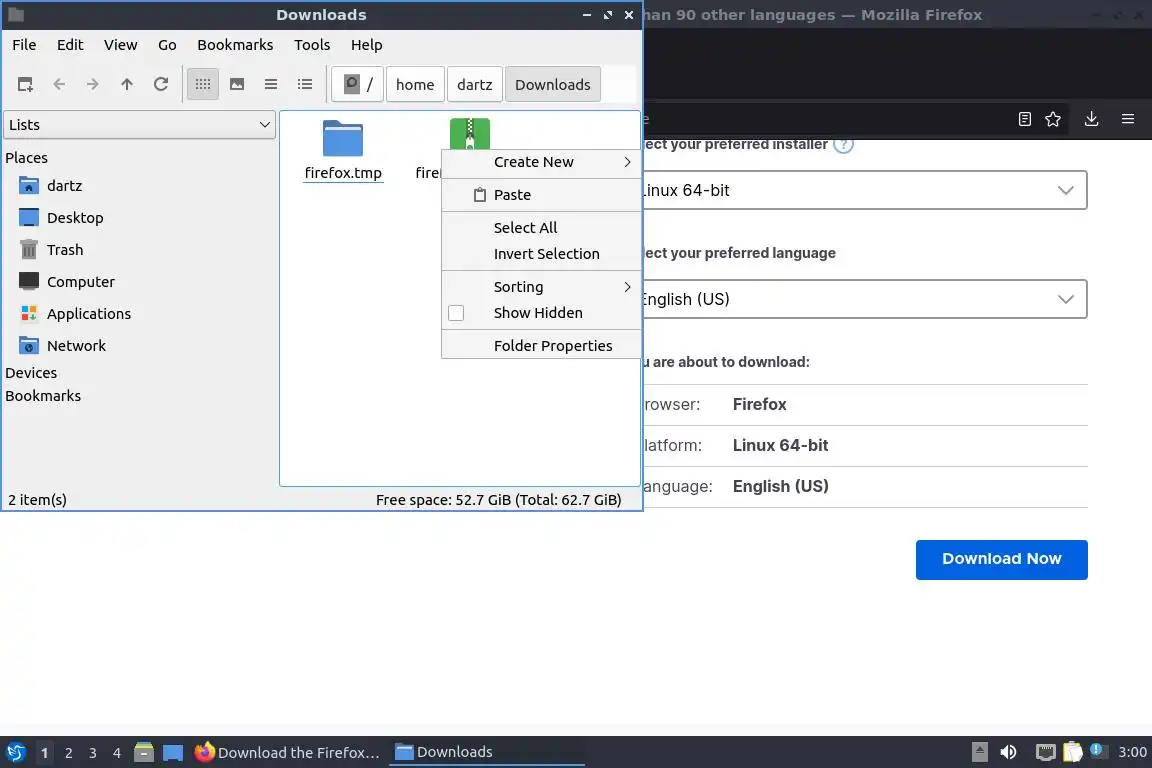Go back in Downloads file manager
The image size is (1152, 768).
(60, 85)
